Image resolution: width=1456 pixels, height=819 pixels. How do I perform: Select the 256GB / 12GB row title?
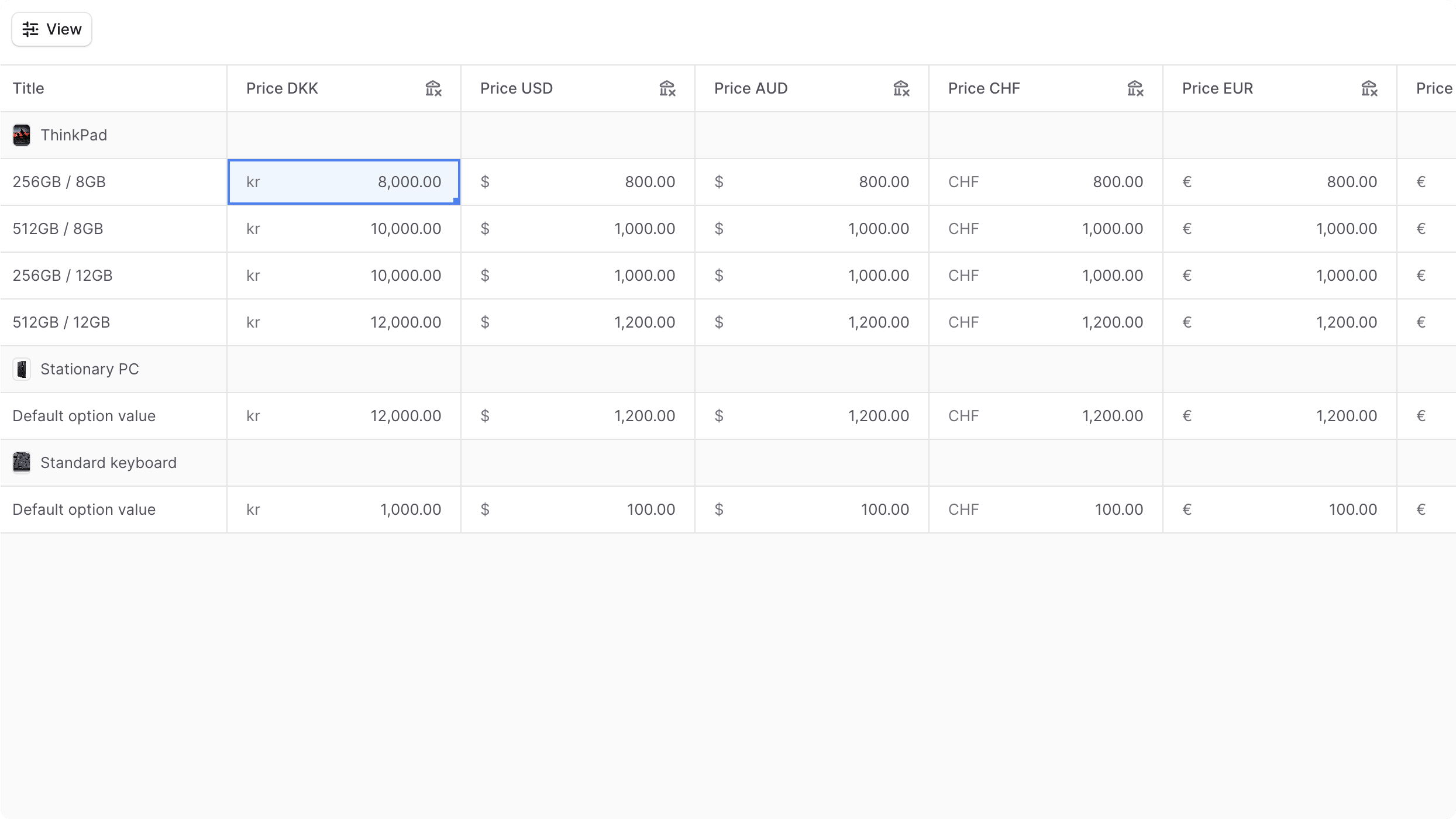62,275
